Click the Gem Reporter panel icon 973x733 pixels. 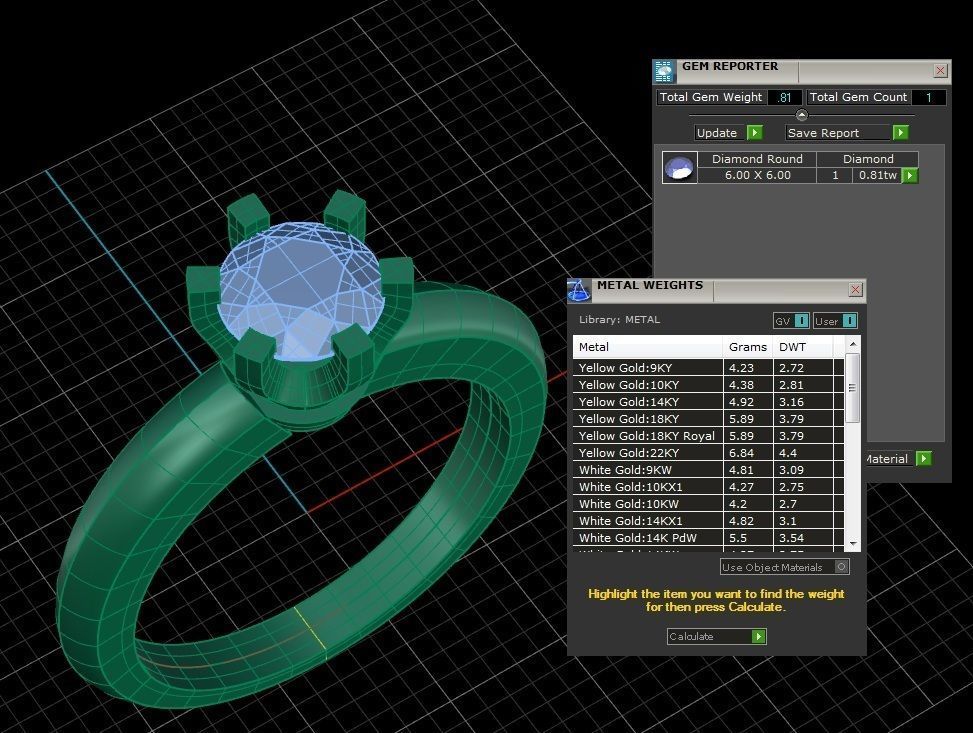pos(664,71)
